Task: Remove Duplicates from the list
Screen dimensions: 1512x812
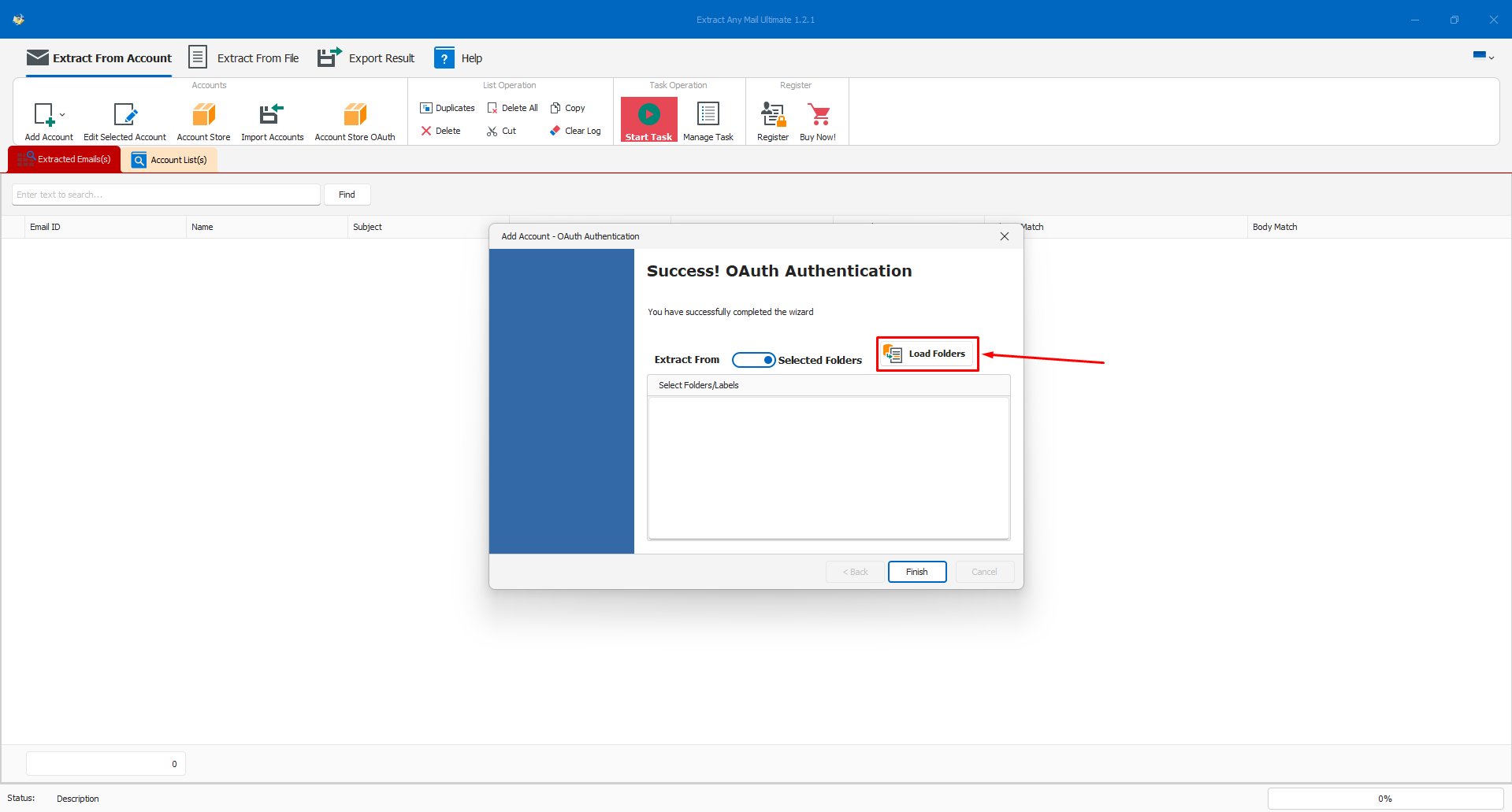Action: click(x=448, y=108)
